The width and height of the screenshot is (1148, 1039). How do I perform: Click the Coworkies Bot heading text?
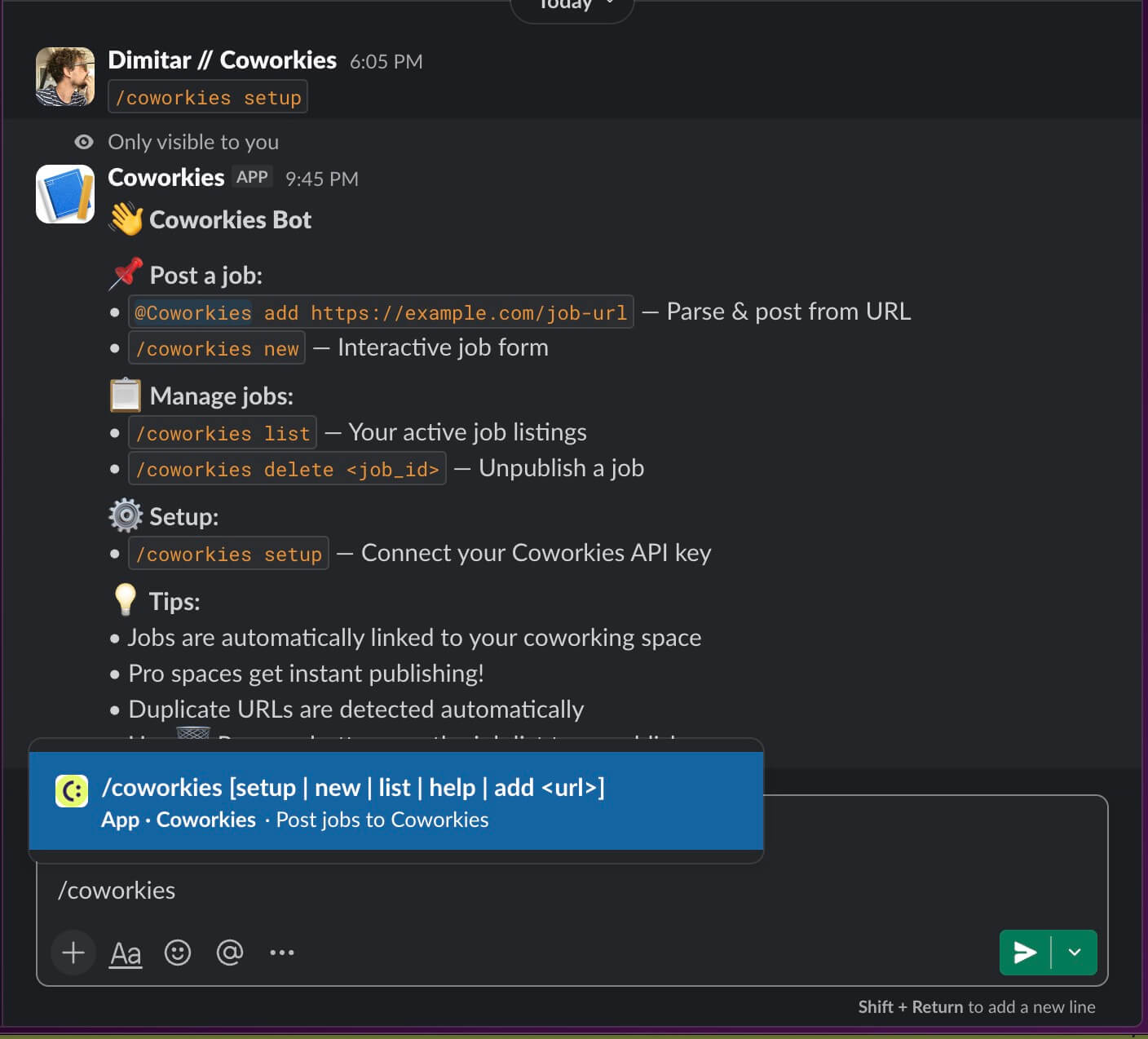230,220
